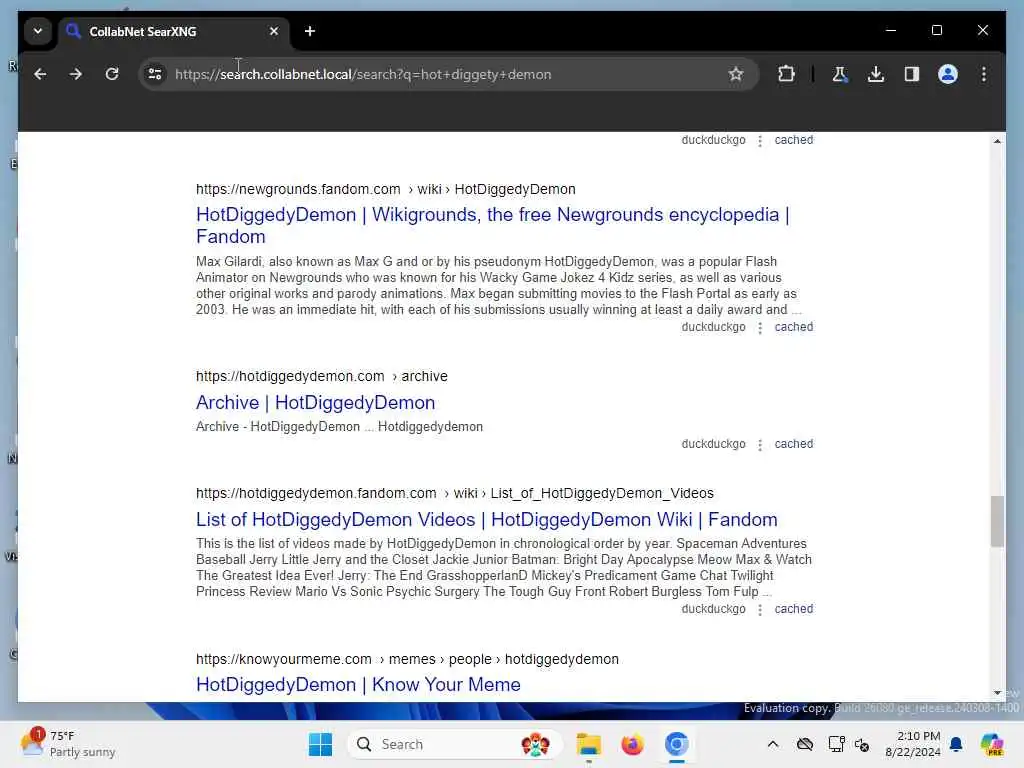Open the Chrome three-dot menu
The width and height of the screenshot is (1024, 768).
click(984, 74)
